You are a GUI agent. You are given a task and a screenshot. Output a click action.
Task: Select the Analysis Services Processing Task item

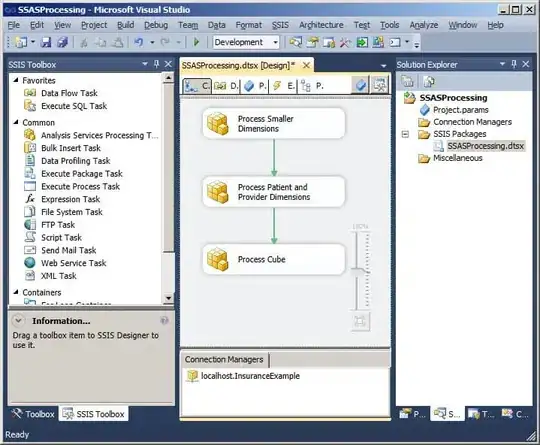[x=91, y=135]
